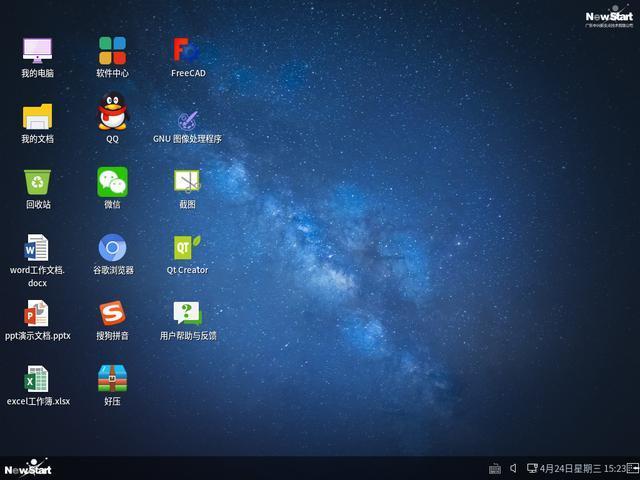This screenshot has height=480, width=640.
Task: Open the 搜狗拼音 input method icon
Action: pos(112,313)
